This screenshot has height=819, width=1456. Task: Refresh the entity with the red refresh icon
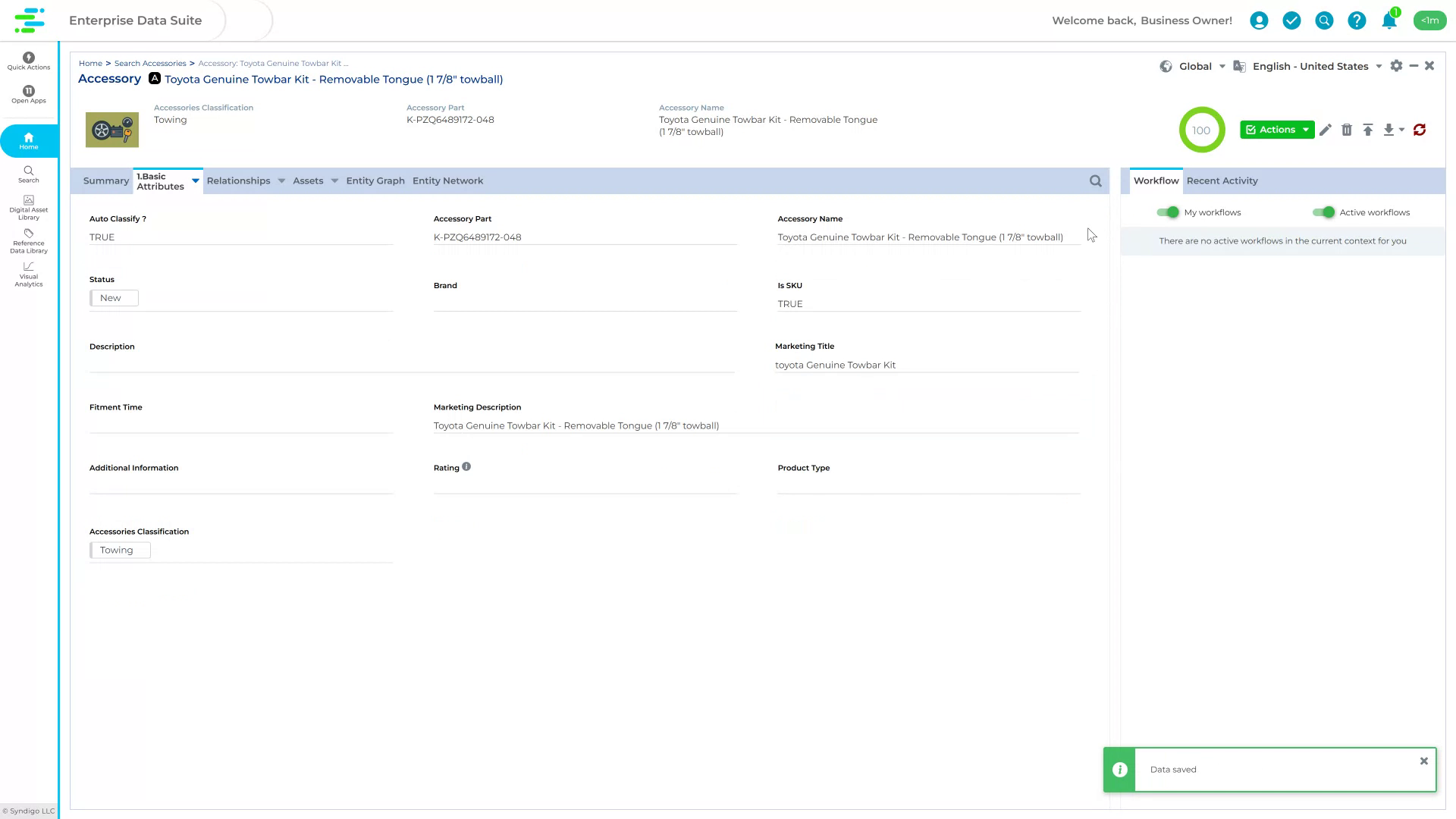pyautogui.click(x=1420, y=130)
